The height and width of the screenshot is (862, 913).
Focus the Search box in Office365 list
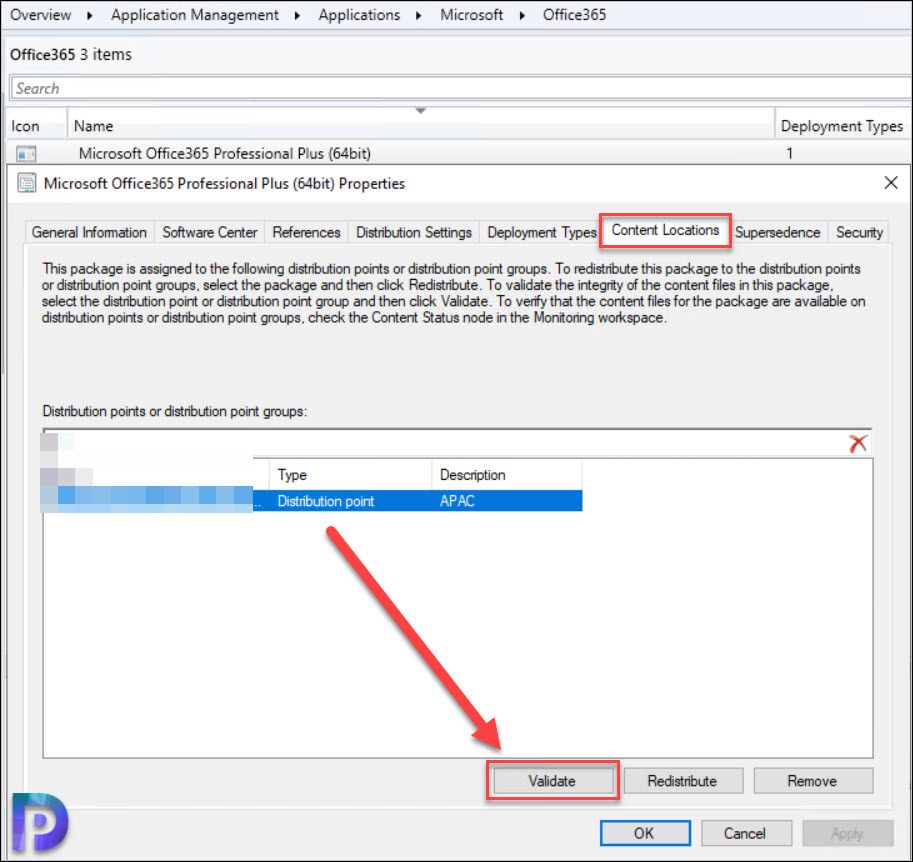(460, 88)
